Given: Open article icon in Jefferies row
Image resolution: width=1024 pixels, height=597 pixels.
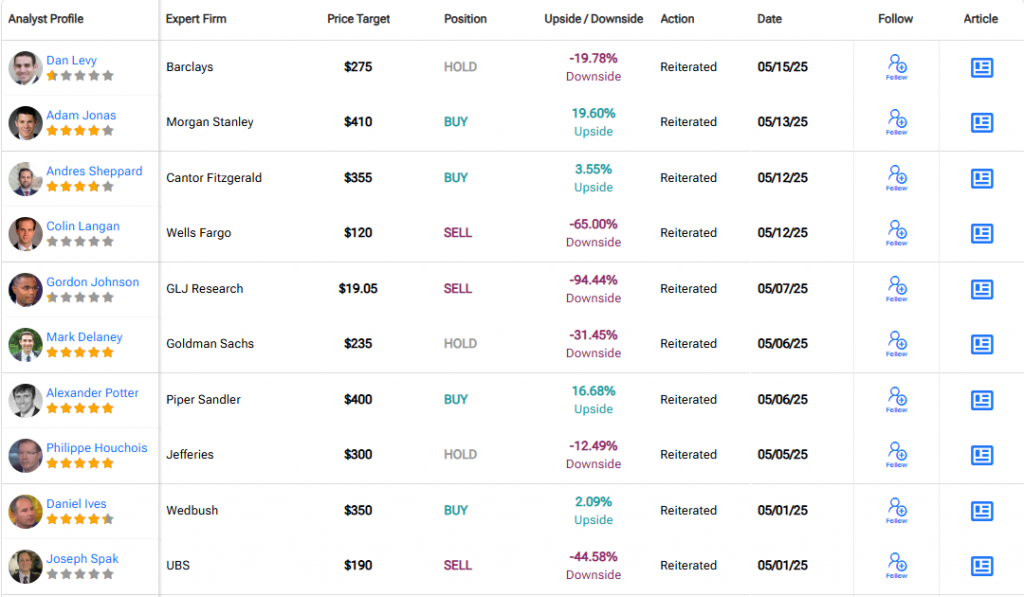Looking at the screenshot, I should point(982,455).
